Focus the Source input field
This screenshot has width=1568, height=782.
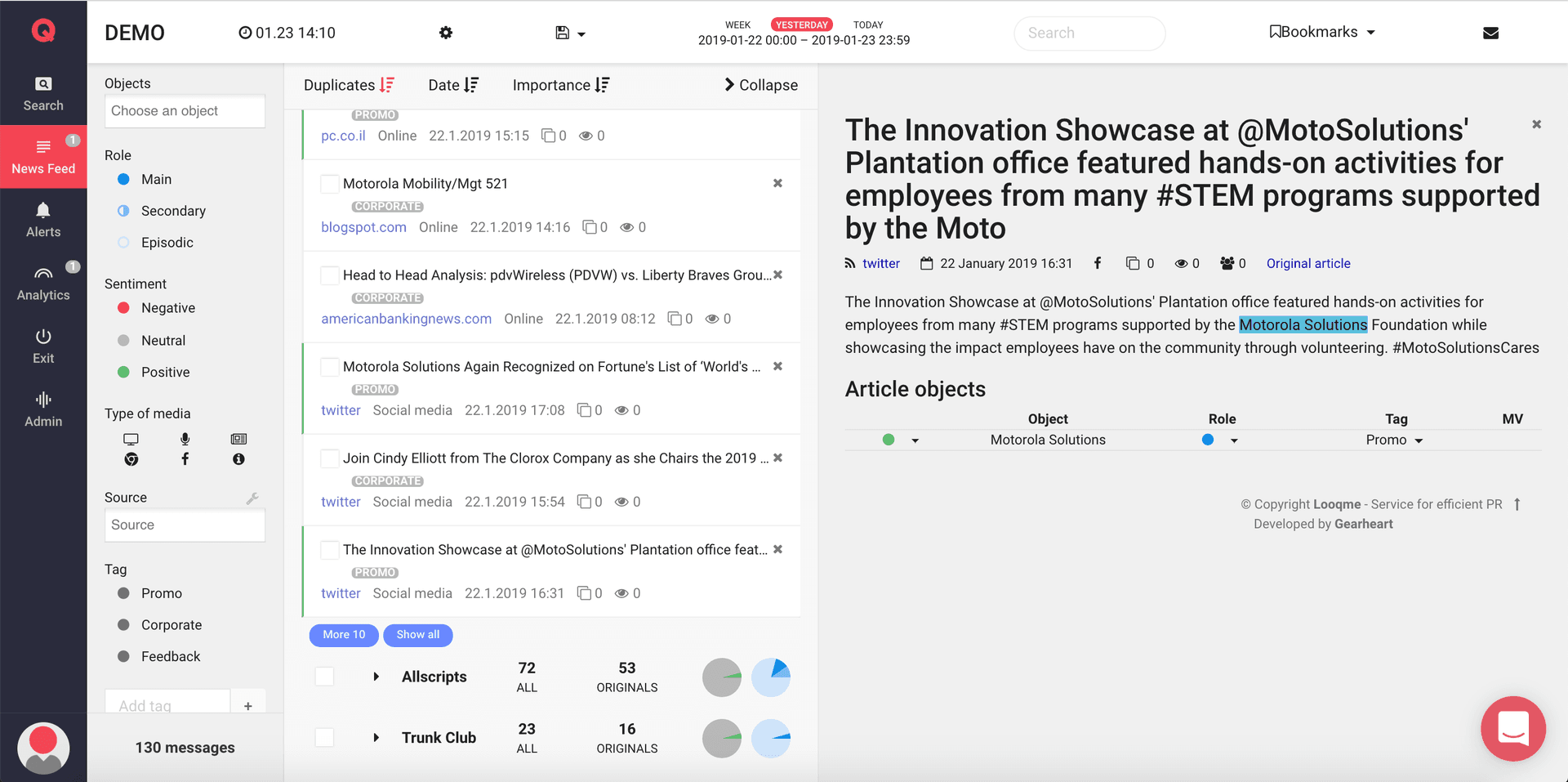click(185, 525)
